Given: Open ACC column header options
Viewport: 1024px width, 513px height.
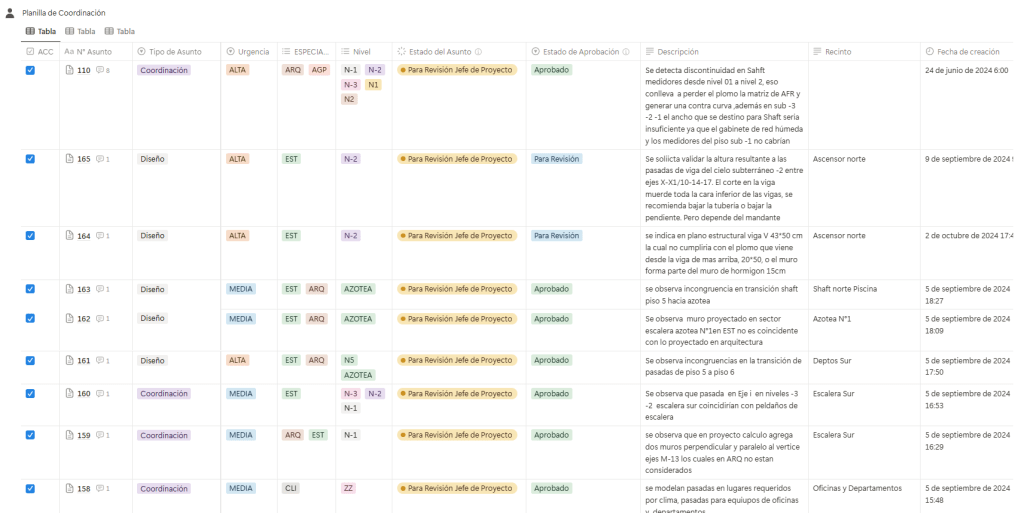Looking at the screenshot, I should [40, 52].
